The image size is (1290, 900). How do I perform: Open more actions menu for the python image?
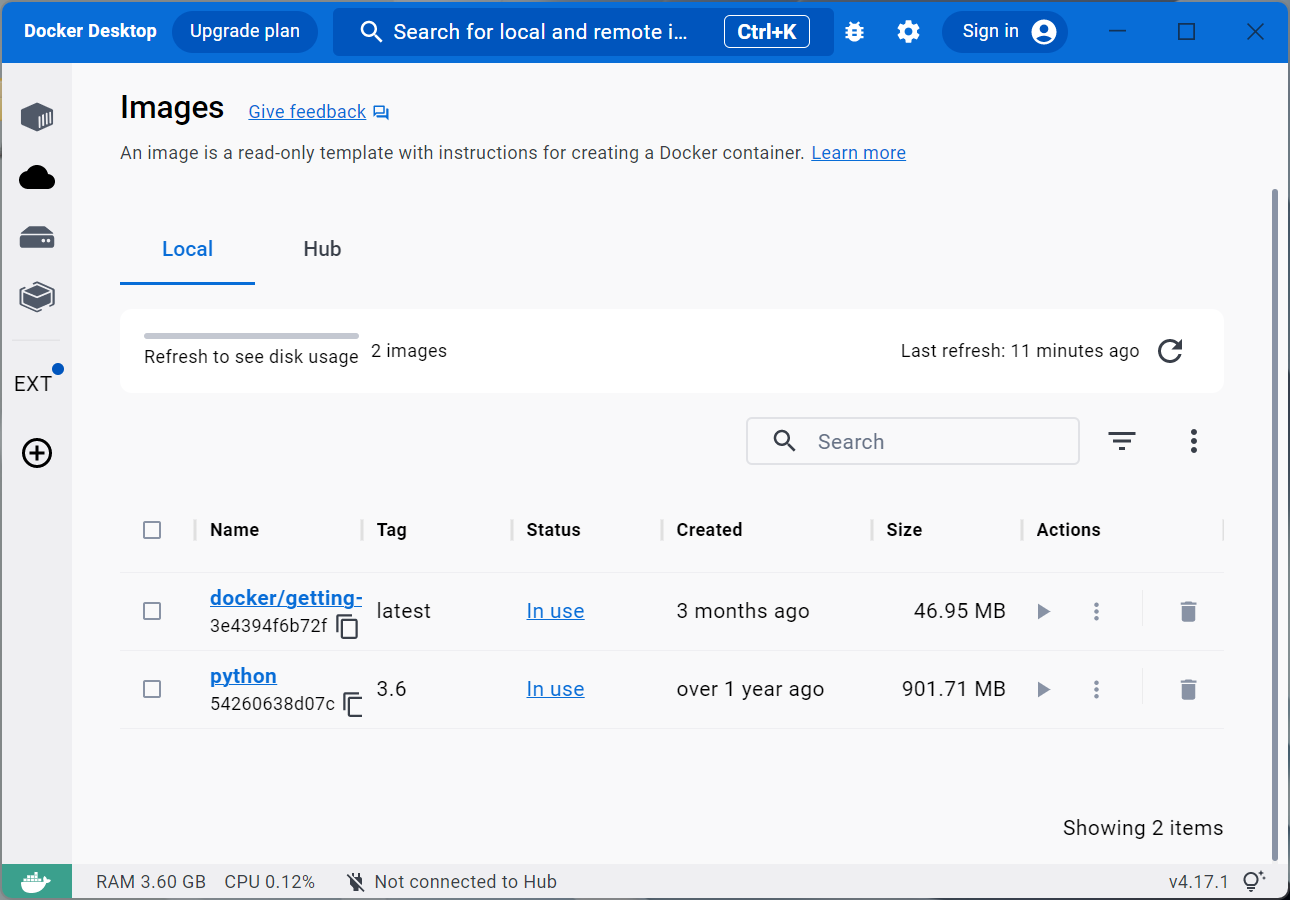1097,689
